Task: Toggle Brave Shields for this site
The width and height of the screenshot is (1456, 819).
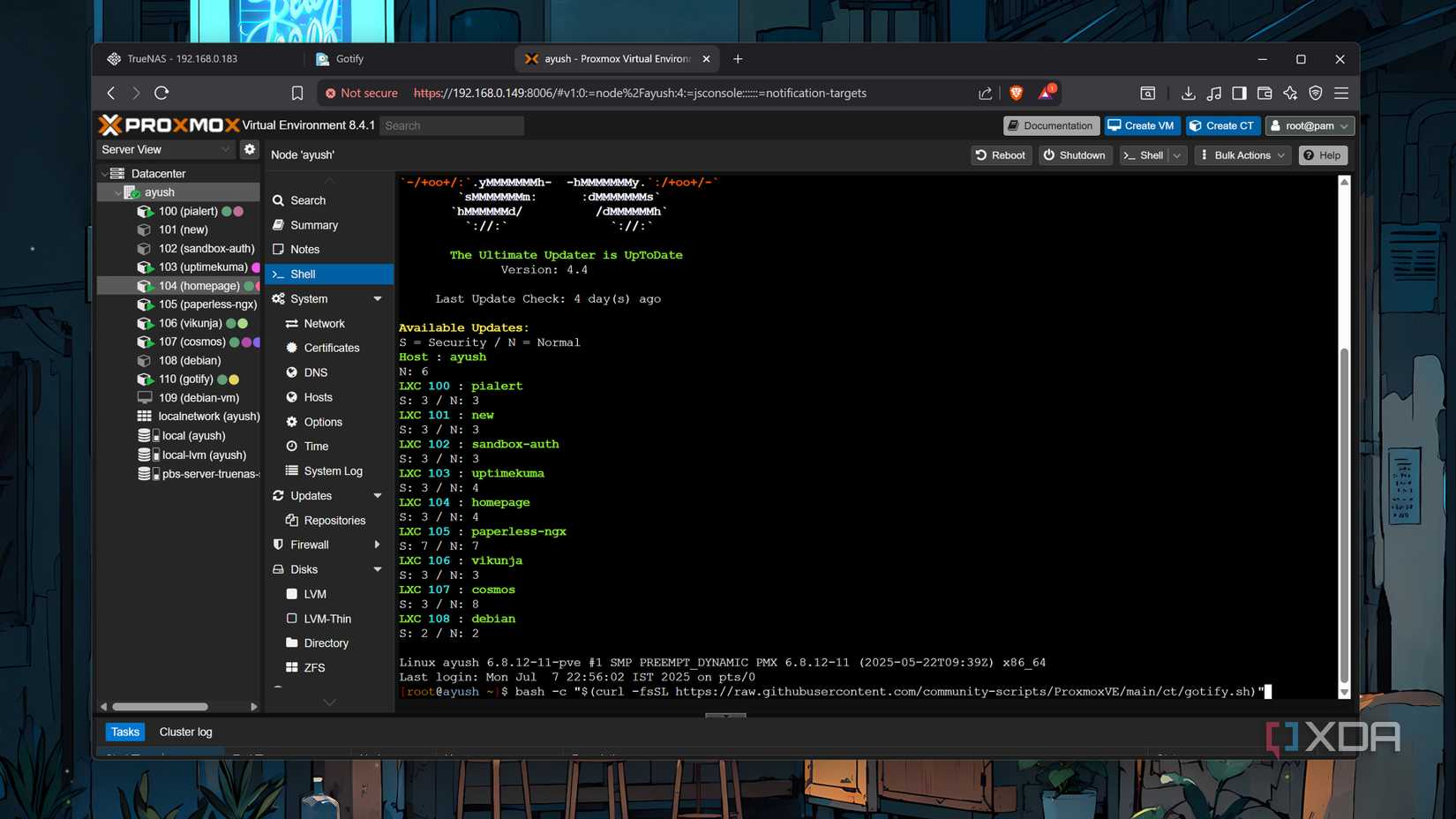Action: point(1017,93)
